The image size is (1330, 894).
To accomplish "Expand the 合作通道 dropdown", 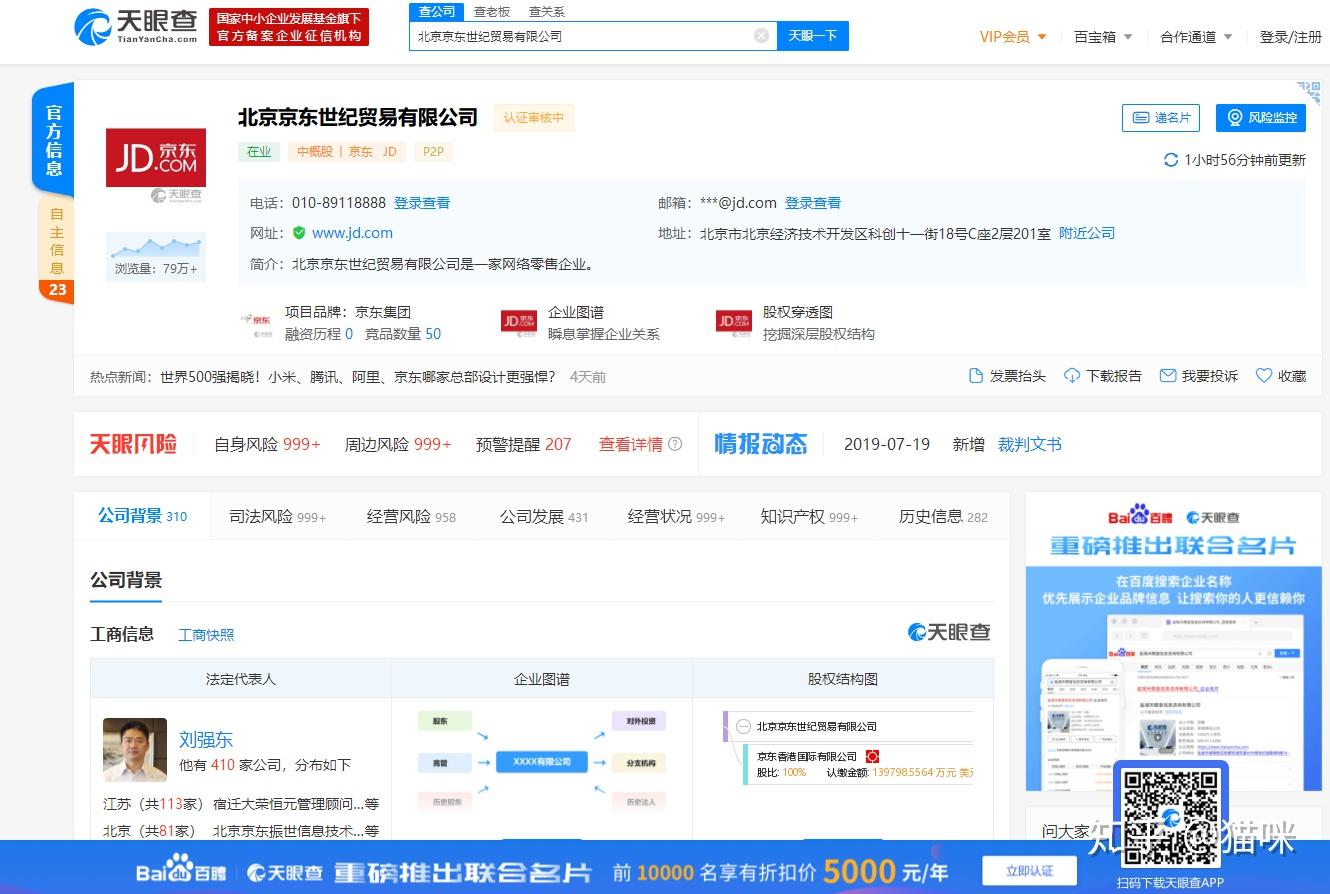I will [1196, 37].
